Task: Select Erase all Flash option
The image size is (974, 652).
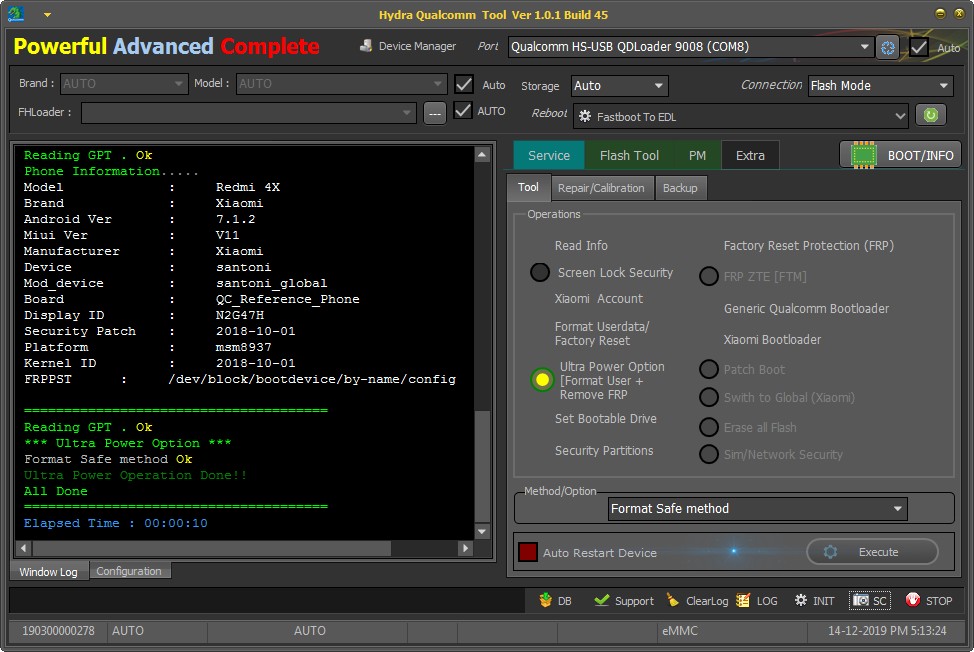Action: click(x=709, y=427)
